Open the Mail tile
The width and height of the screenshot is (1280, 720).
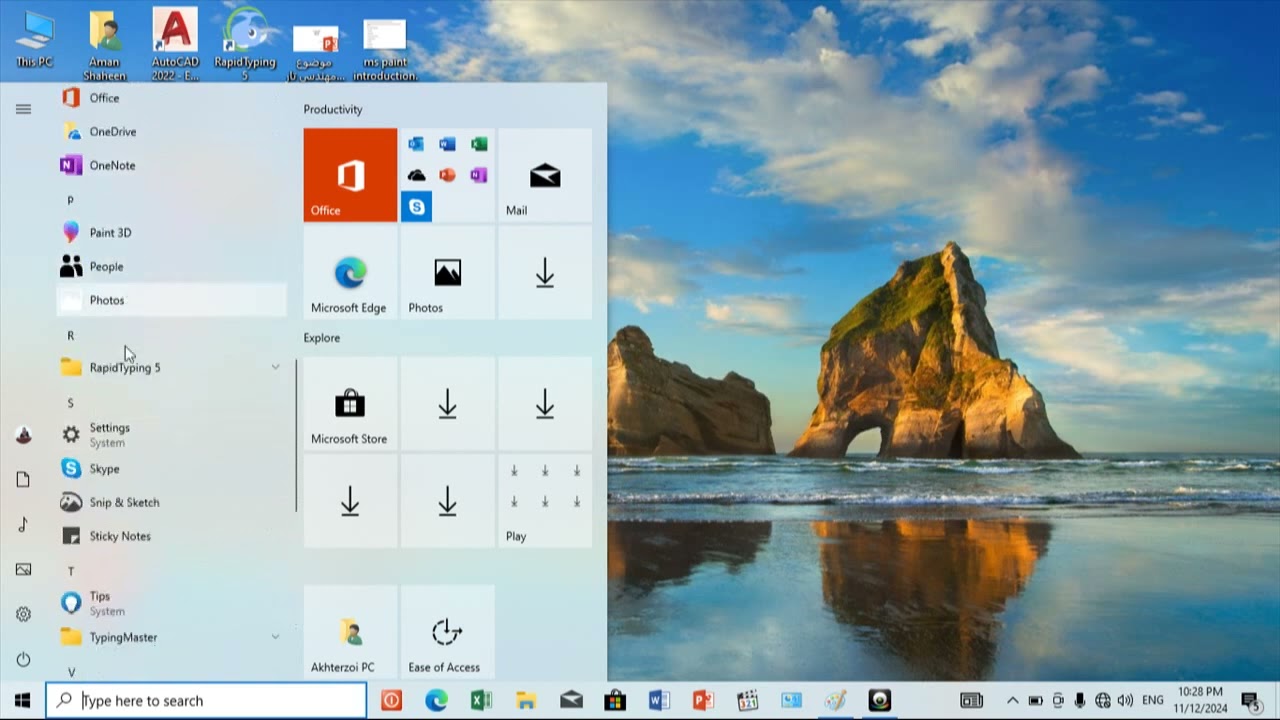coord(545,175)
